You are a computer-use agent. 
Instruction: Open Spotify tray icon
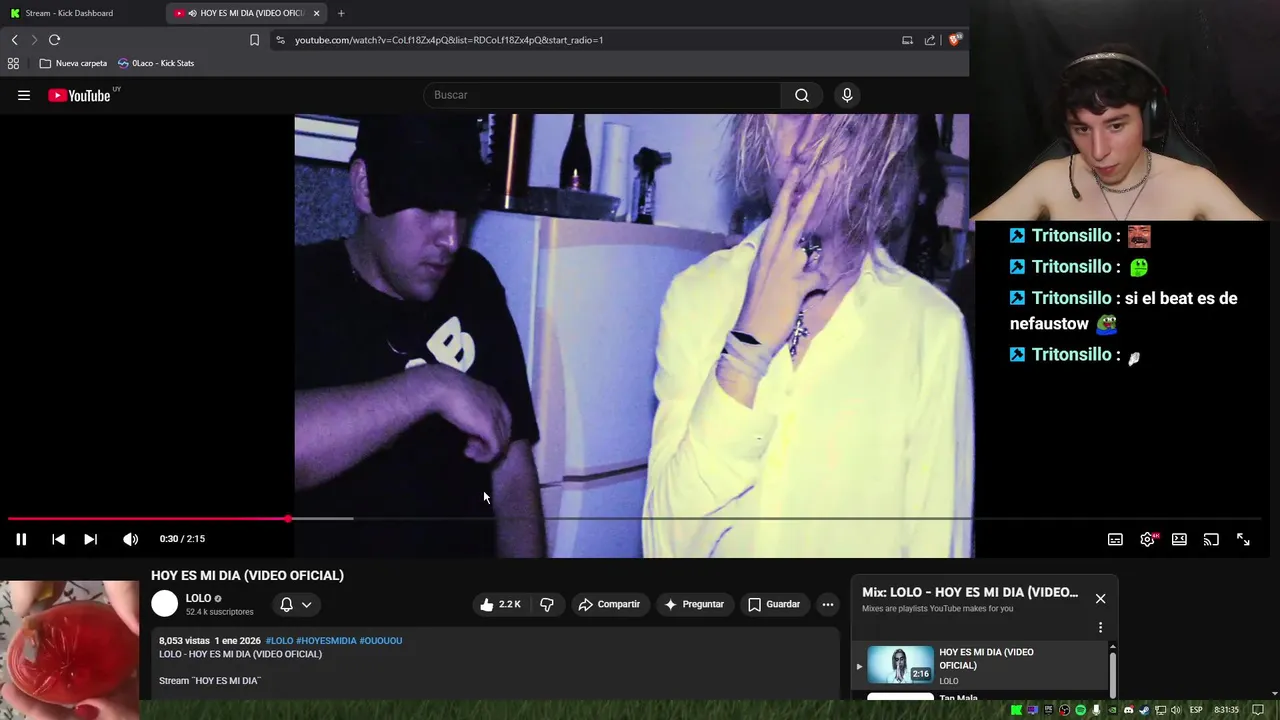click(1080, 710)
